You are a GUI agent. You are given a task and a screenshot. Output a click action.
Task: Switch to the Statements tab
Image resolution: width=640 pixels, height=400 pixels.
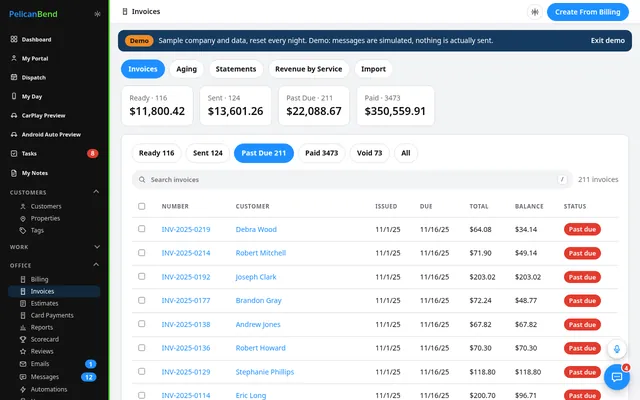[x=236, y=69]
